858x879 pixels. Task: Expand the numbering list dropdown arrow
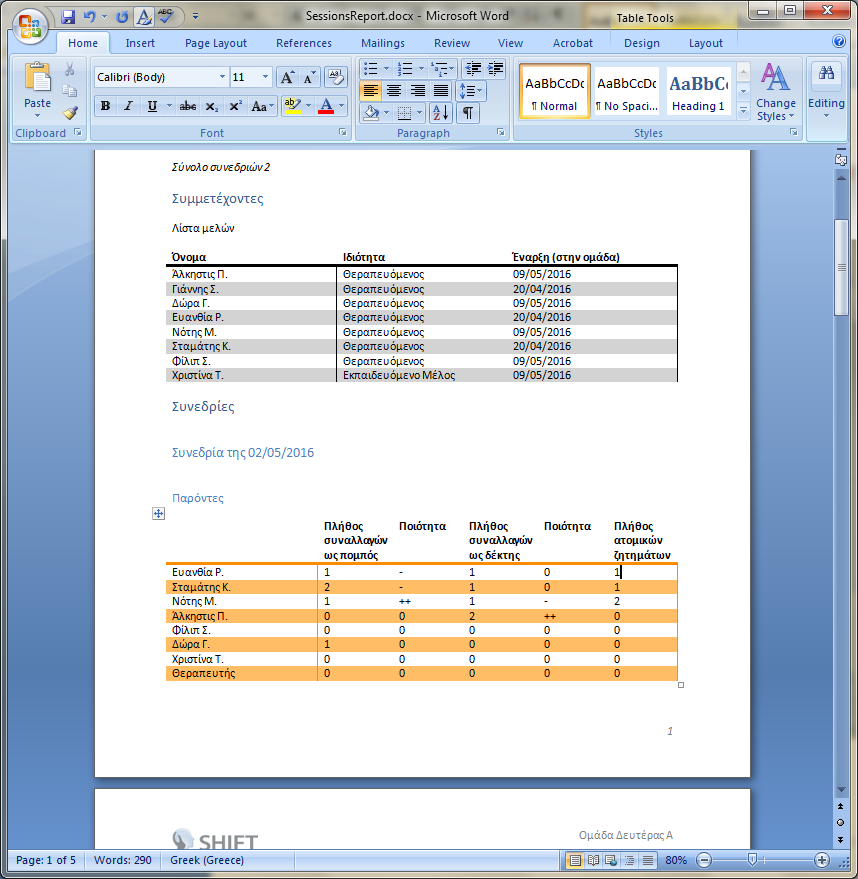pyautogui.click(x=421, y=69)
